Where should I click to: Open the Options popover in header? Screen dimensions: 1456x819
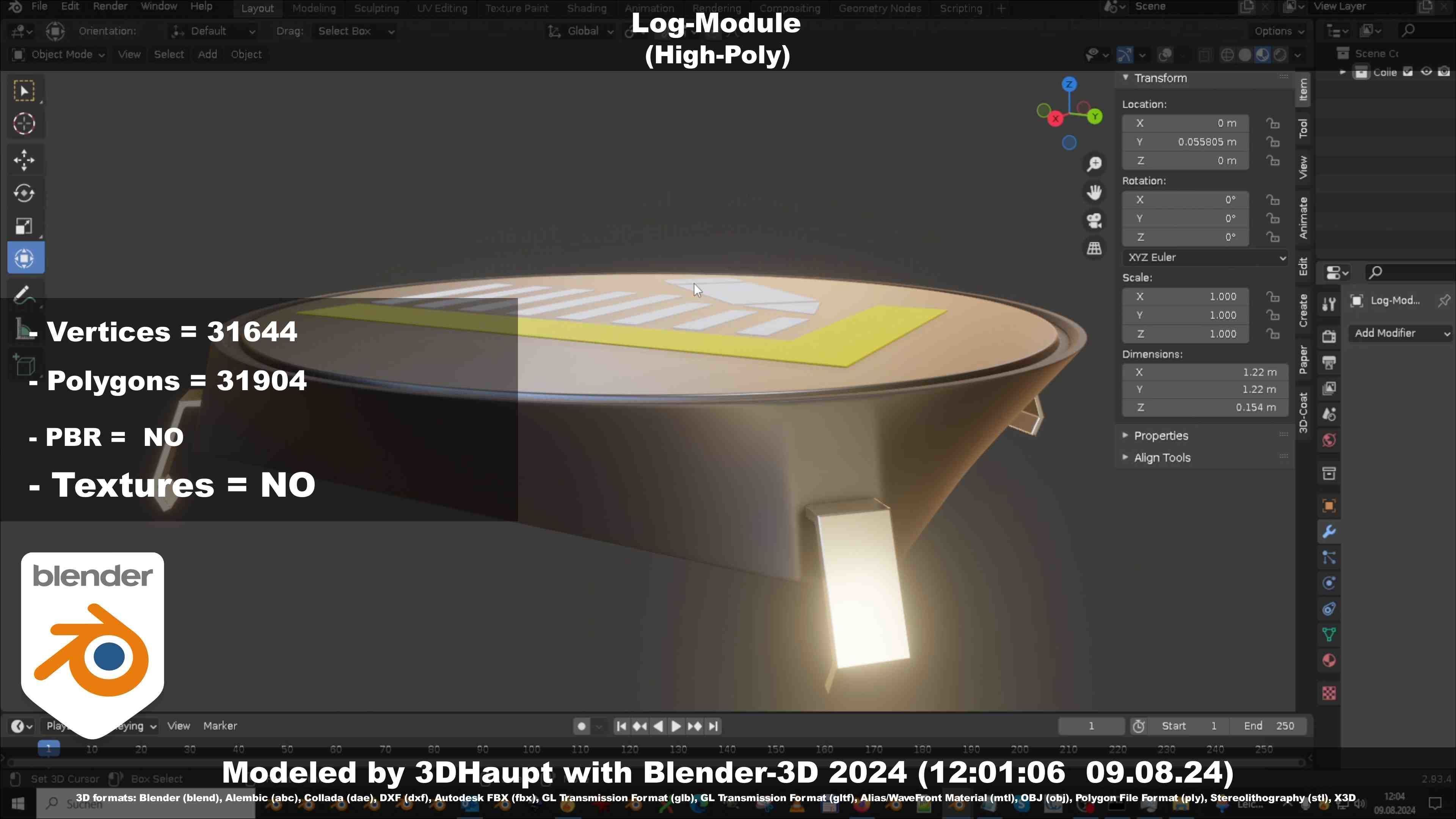1279,31
